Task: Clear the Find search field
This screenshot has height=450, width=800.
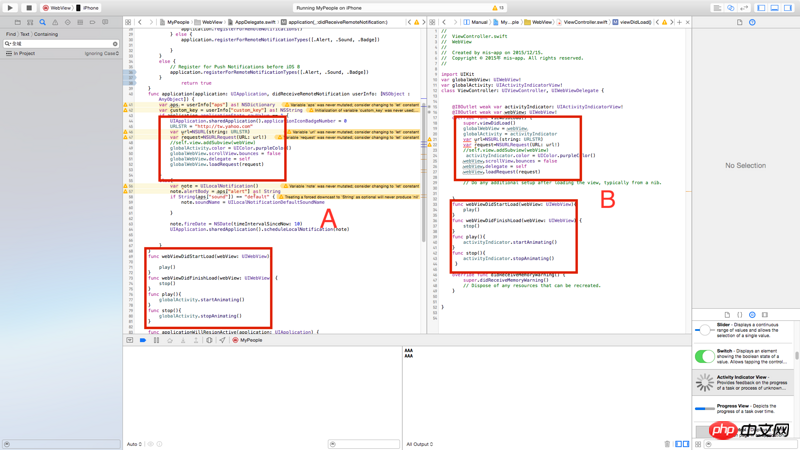Action: point(115,44)
